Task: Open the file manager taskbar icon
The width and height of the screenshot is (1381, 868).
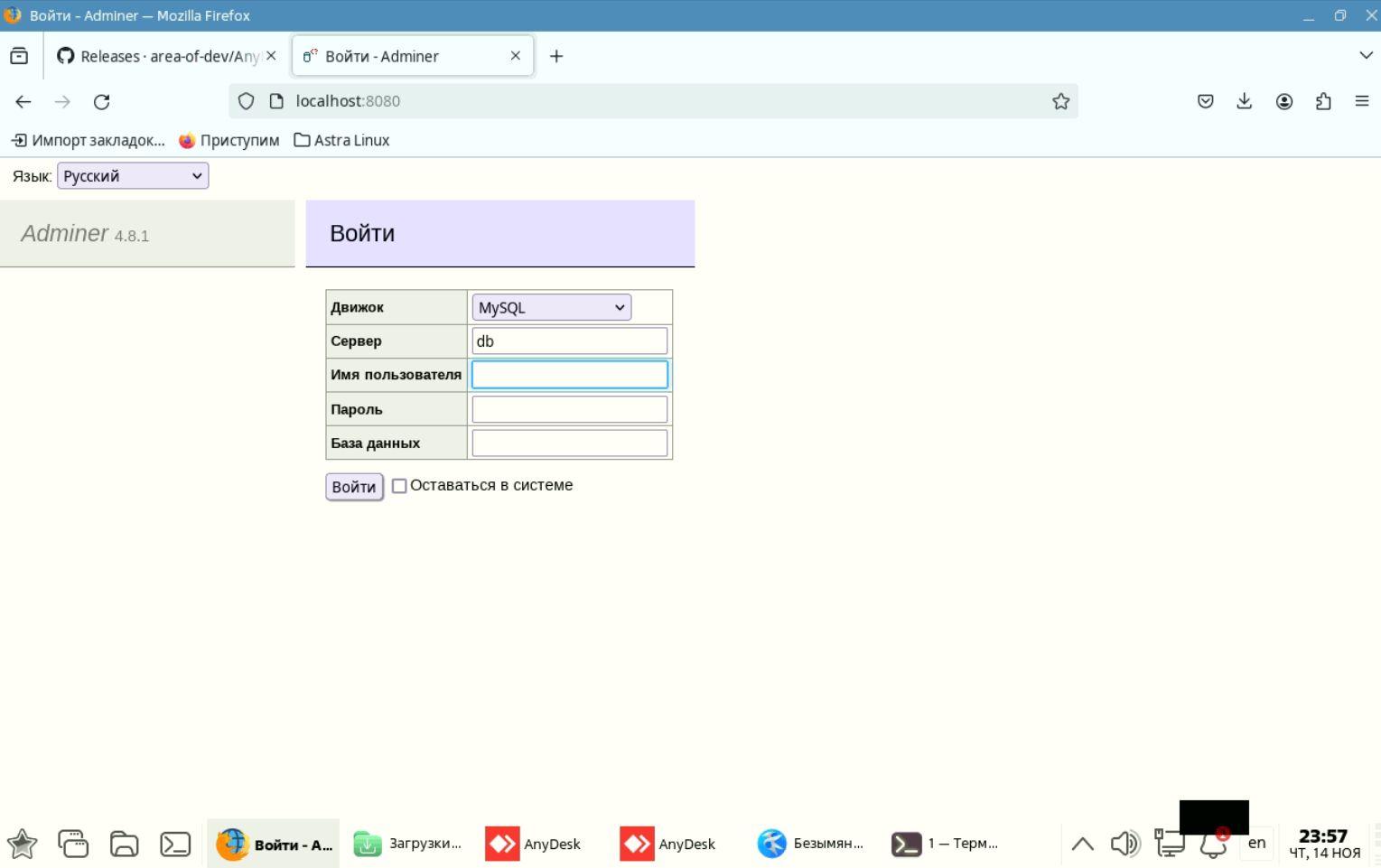Action: (125, 844)
